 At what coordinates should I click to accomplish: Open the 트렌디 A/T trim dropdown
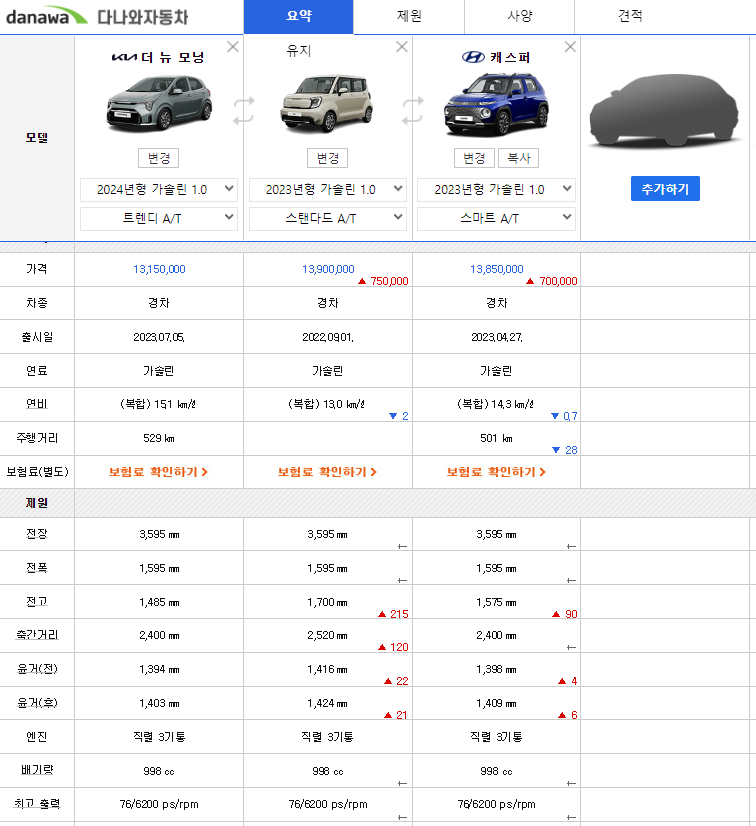159,219
